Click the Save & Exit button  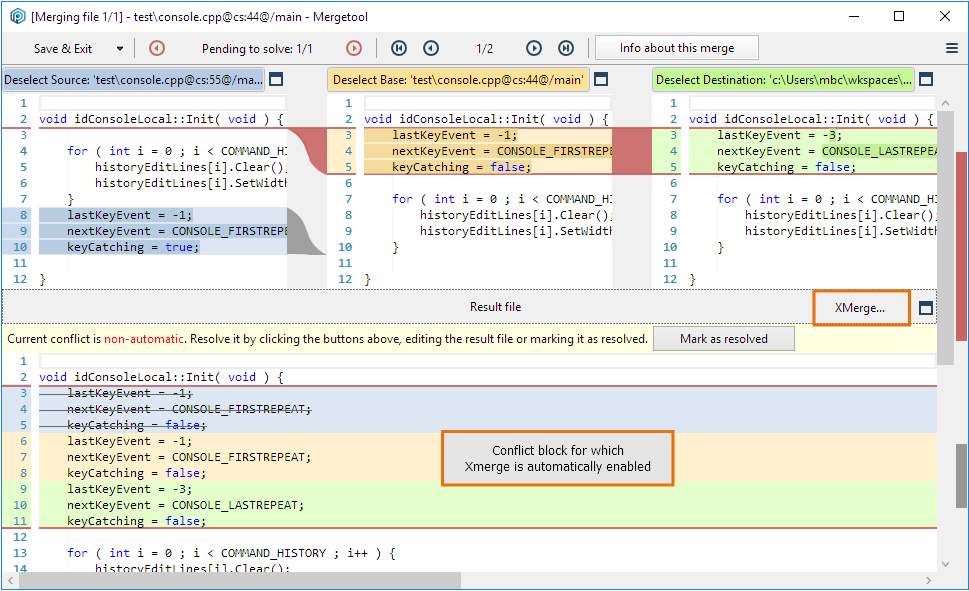[x=62, y=49]
